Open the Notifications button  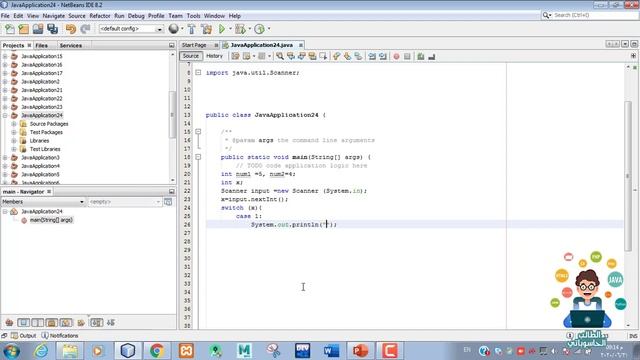60,336
